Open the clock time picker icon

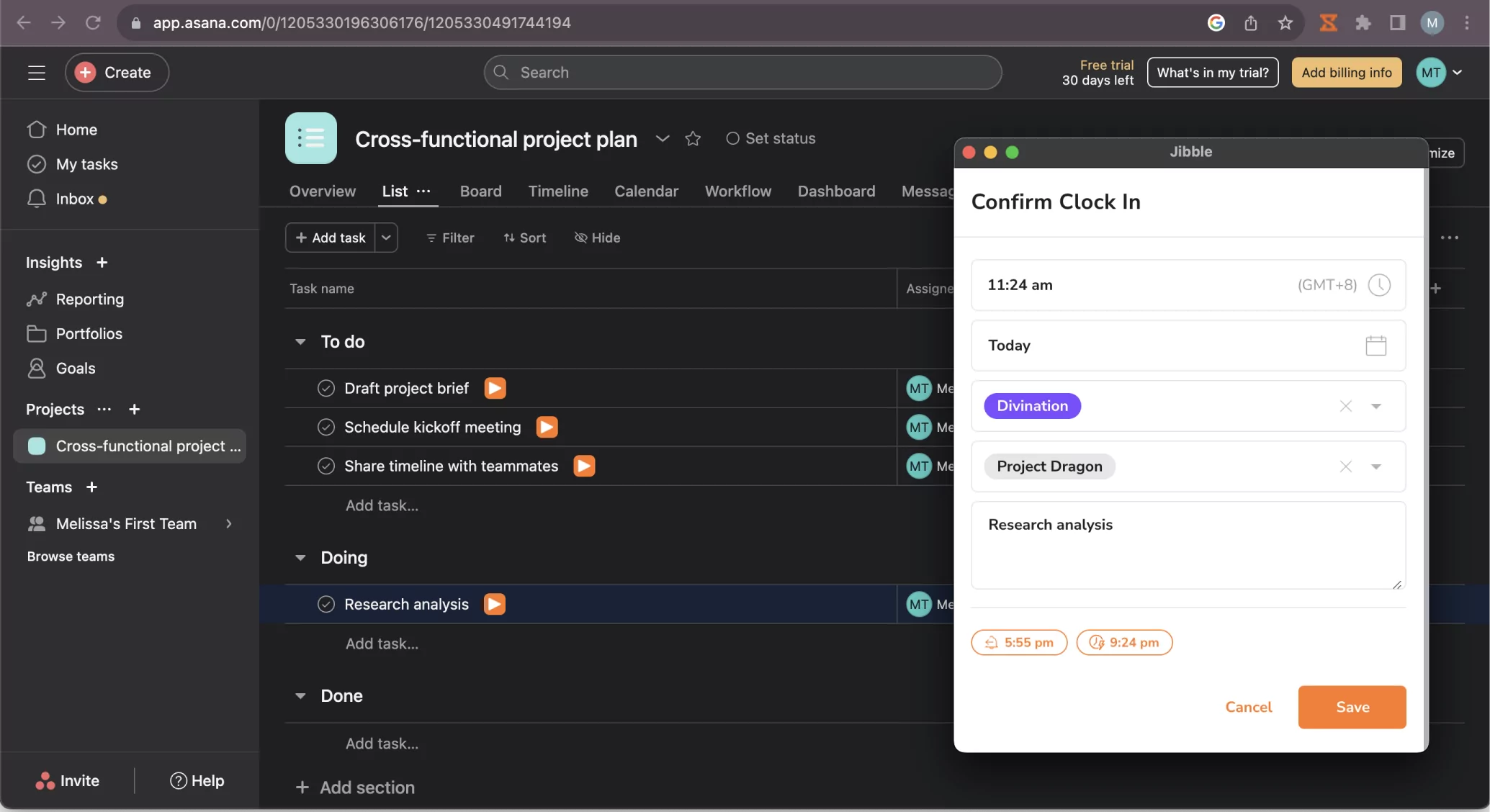(1379, 285)
